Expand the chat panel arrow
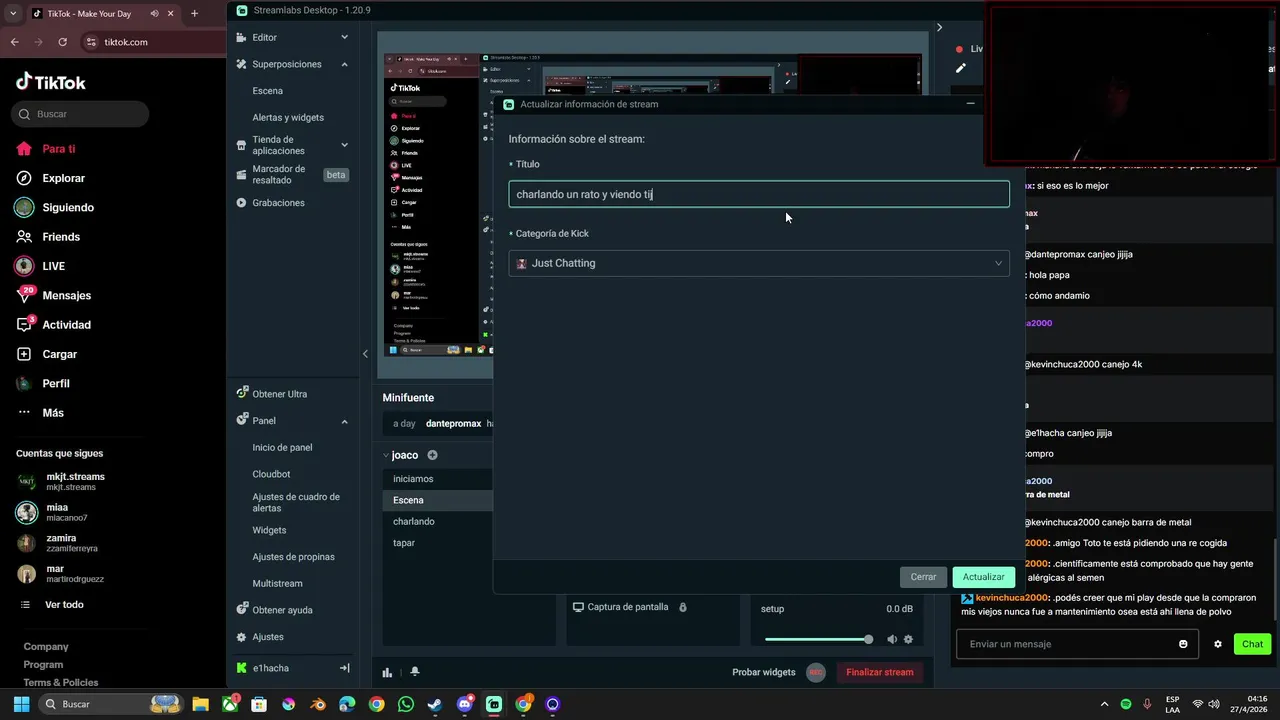The height and width of the screenshot is (720, 1280). pos(939,28)
